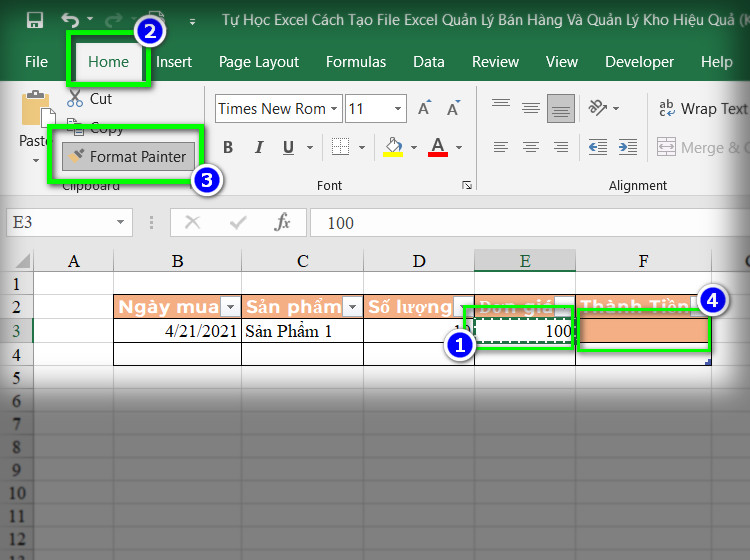Open the Ngày mua filter dropdown
750x560 pixels.
(x=231, y=307)
